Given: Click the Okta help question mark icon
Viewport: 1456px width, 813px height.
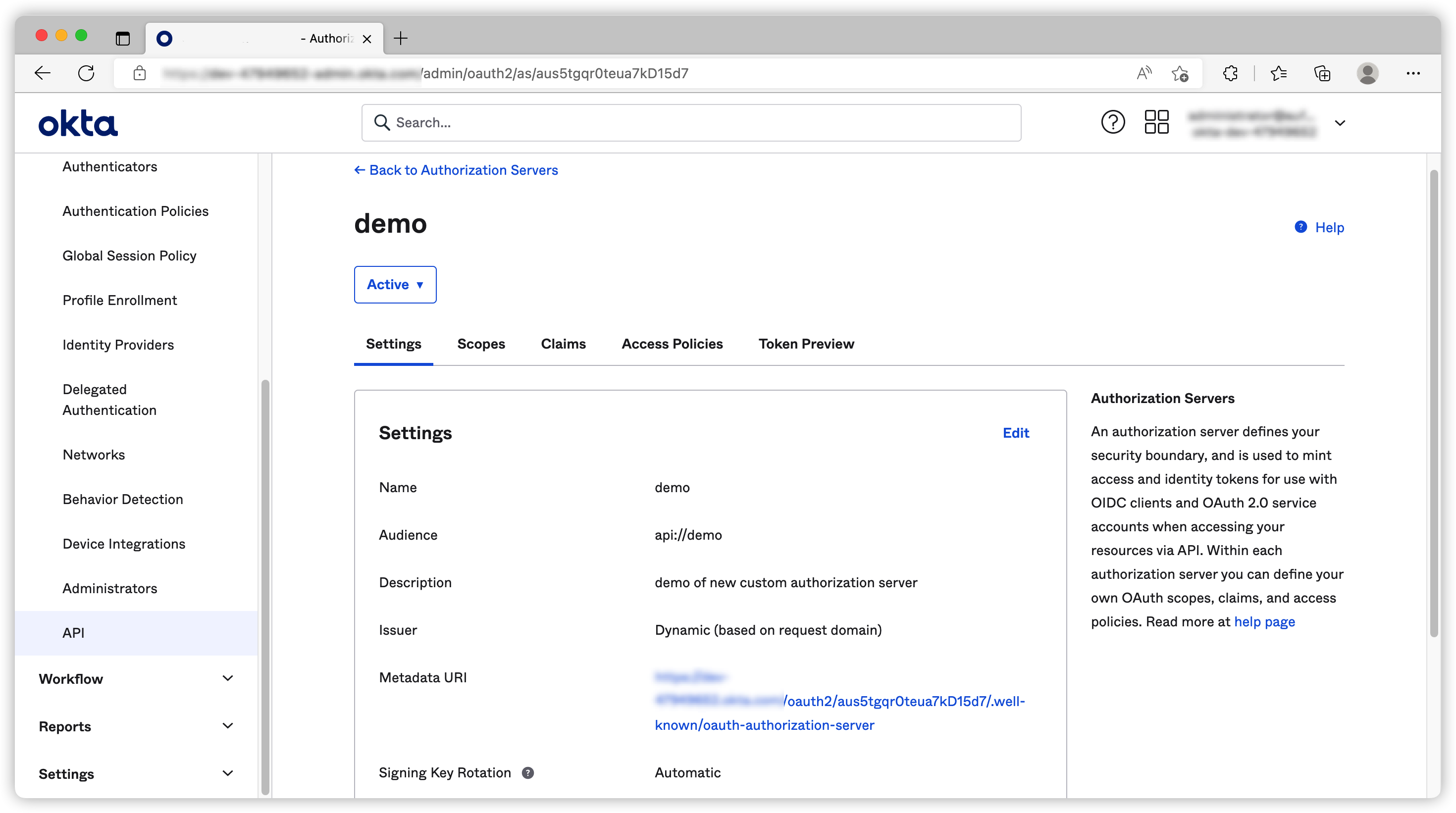Looking at the screenshot, I should tap(1112, 122).
